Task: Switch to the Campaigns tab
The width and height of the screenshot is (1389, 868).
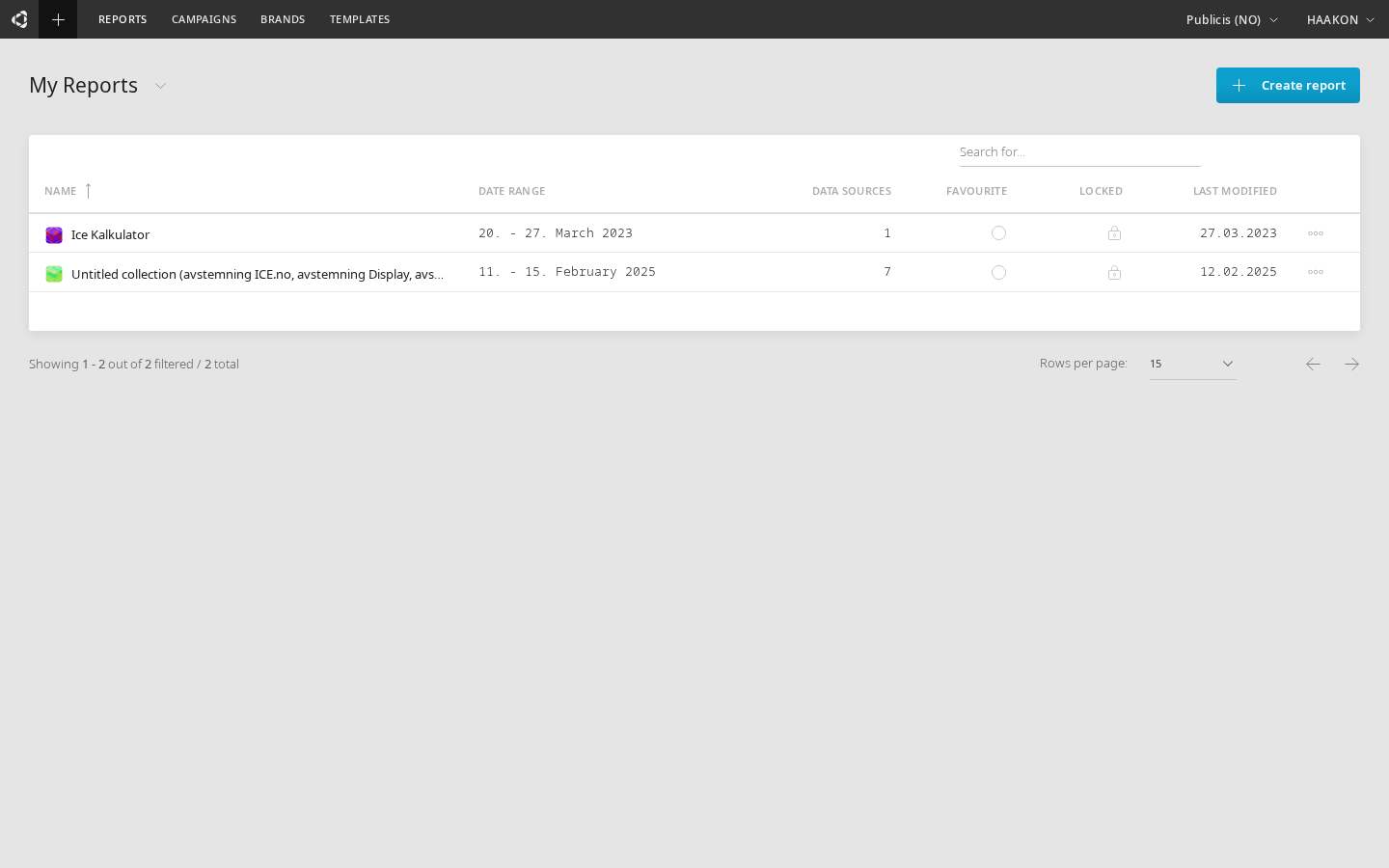Action: (204, 19)
